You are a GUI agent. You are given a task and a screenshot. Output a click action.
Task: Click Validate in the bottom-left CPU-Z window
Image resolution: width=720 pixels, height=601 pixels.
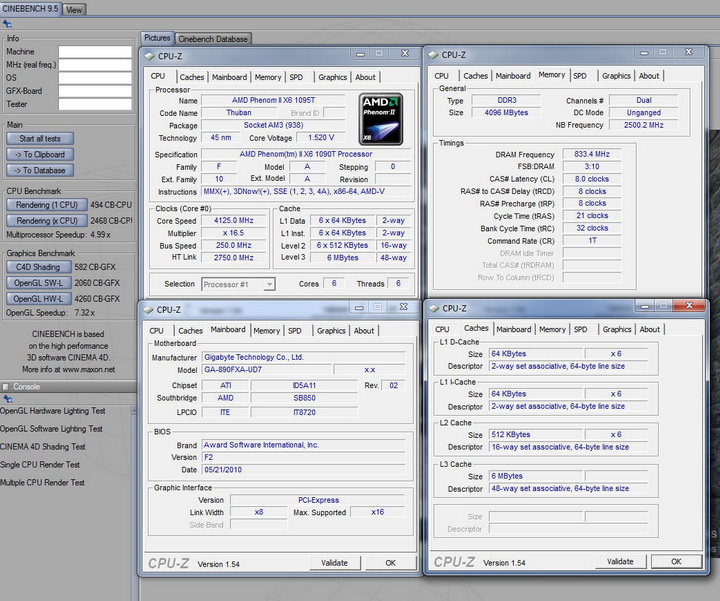click(334, 563)
